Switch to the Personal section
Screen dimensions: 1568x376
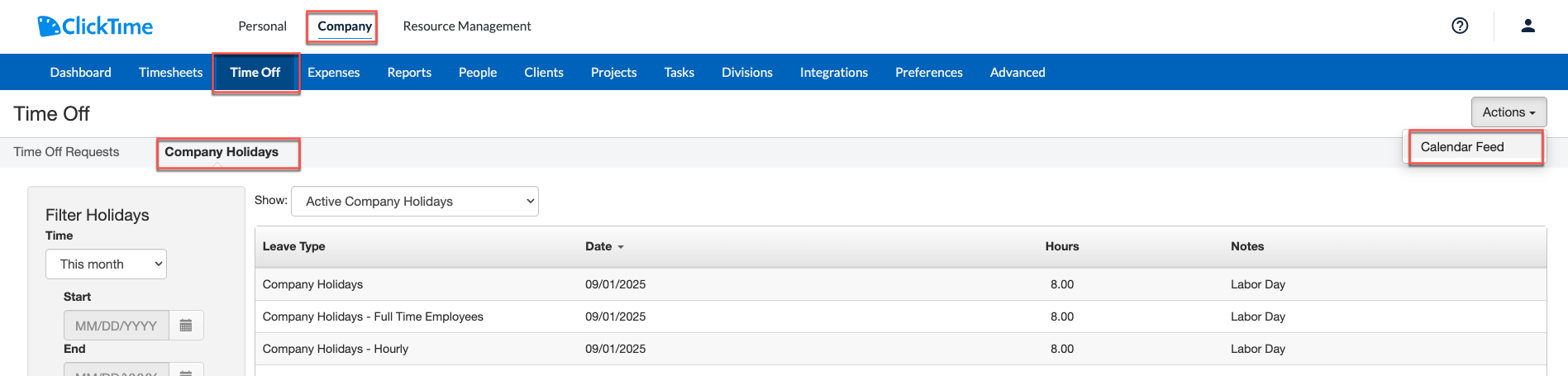coord(262,26)
